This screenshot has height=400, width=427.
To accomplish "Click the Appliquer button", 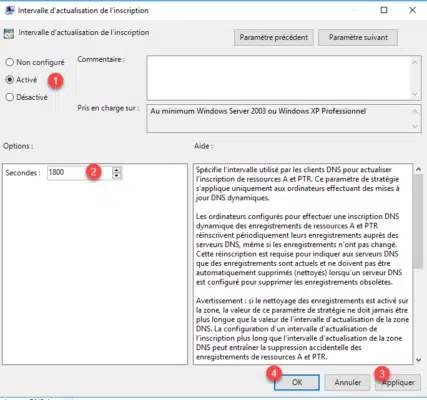I will tap(398, 382).
